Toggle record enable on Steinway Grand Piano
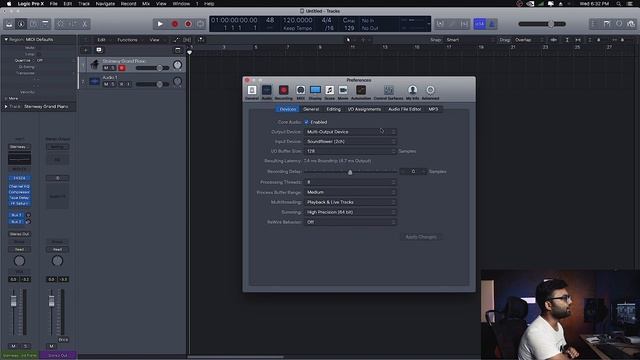Viewport: 640px width, 360px height. tap(121, 68)
